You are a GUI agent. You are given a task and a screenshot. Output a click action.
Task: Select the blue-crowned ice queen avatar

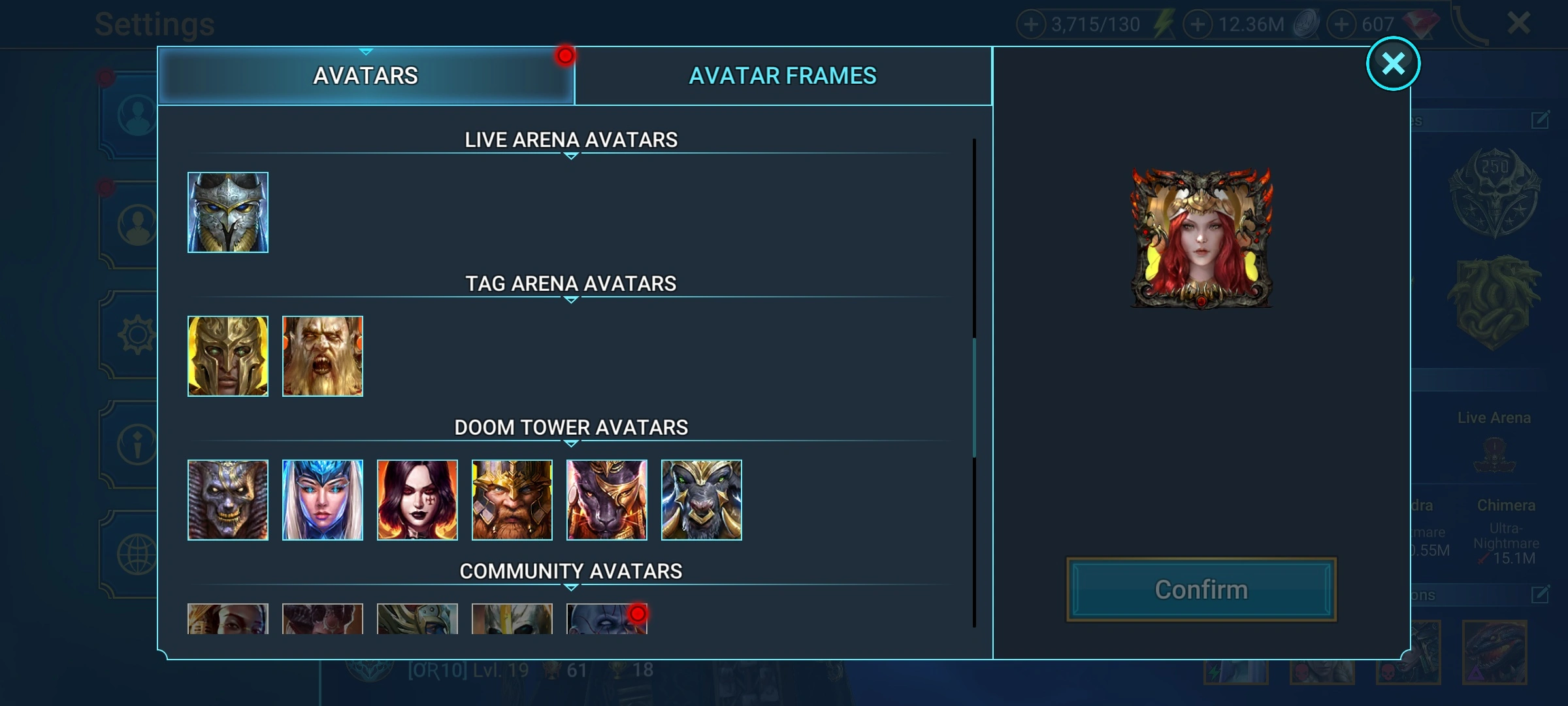pyautogui.click(x=323, y=500)
